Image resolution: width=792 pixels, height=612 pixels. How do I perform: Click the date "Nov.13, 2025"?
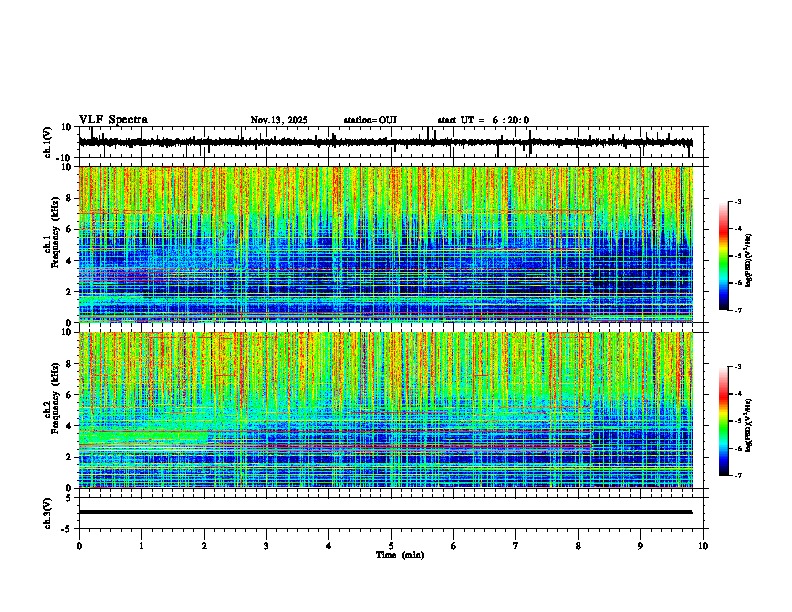[279, 120]
